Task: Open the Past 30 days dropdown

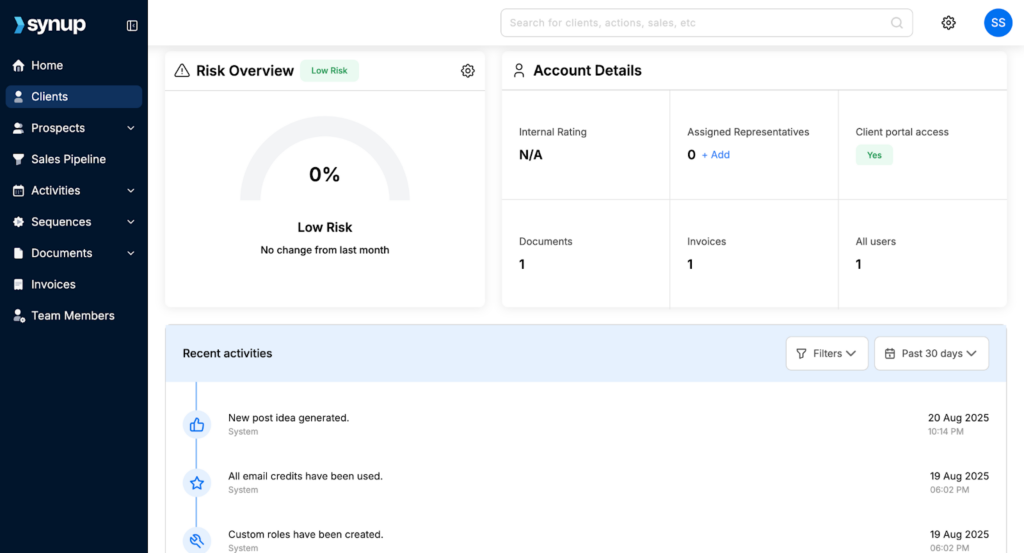Action: [931, 353]
